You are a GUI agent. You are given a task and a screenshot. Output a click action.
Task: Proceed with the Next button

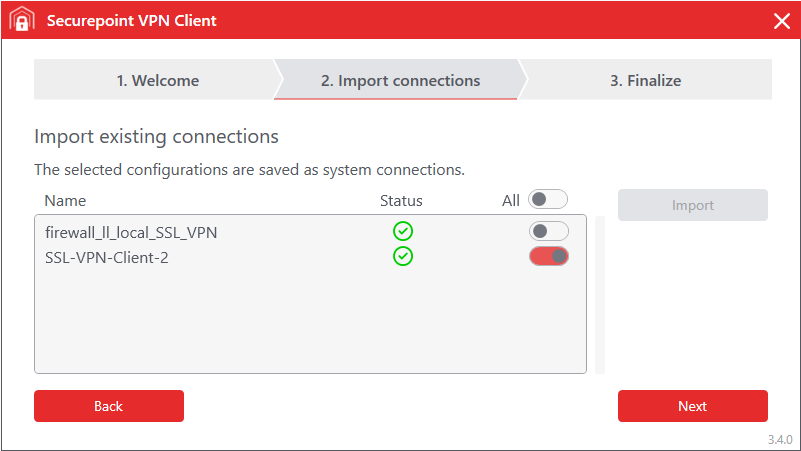click(x=692, y=406)
